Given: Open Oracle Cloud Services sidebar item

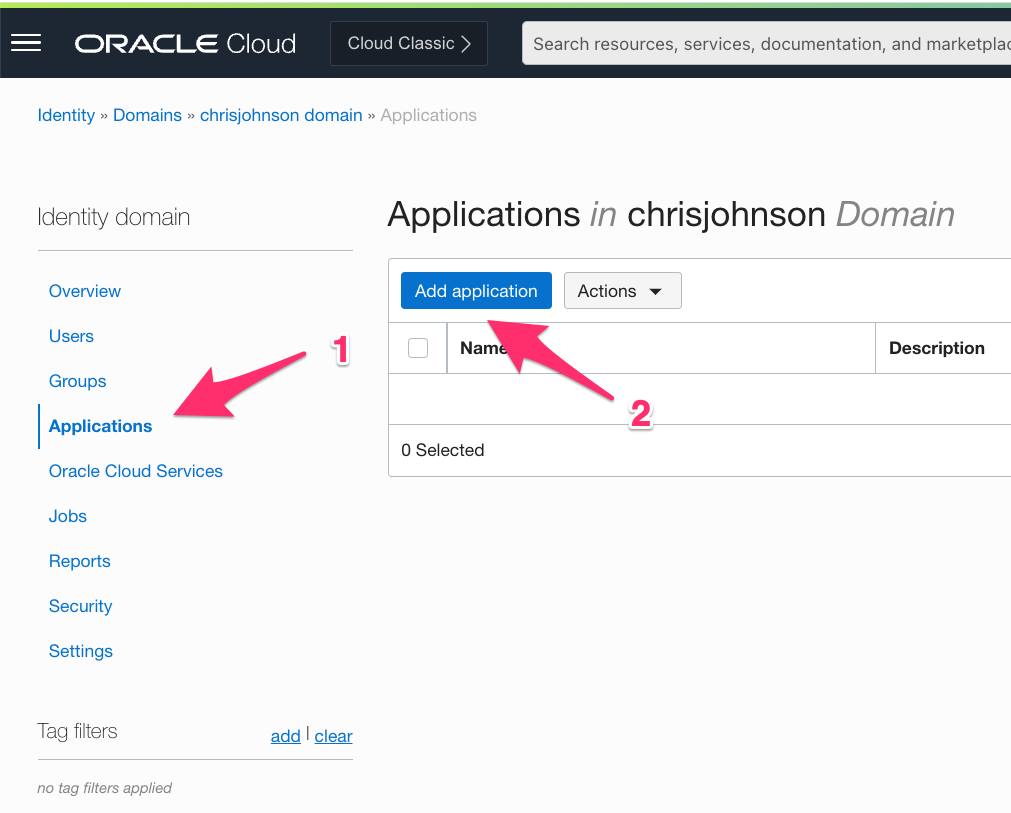Looking at the screenshot, I should [136, 471].
